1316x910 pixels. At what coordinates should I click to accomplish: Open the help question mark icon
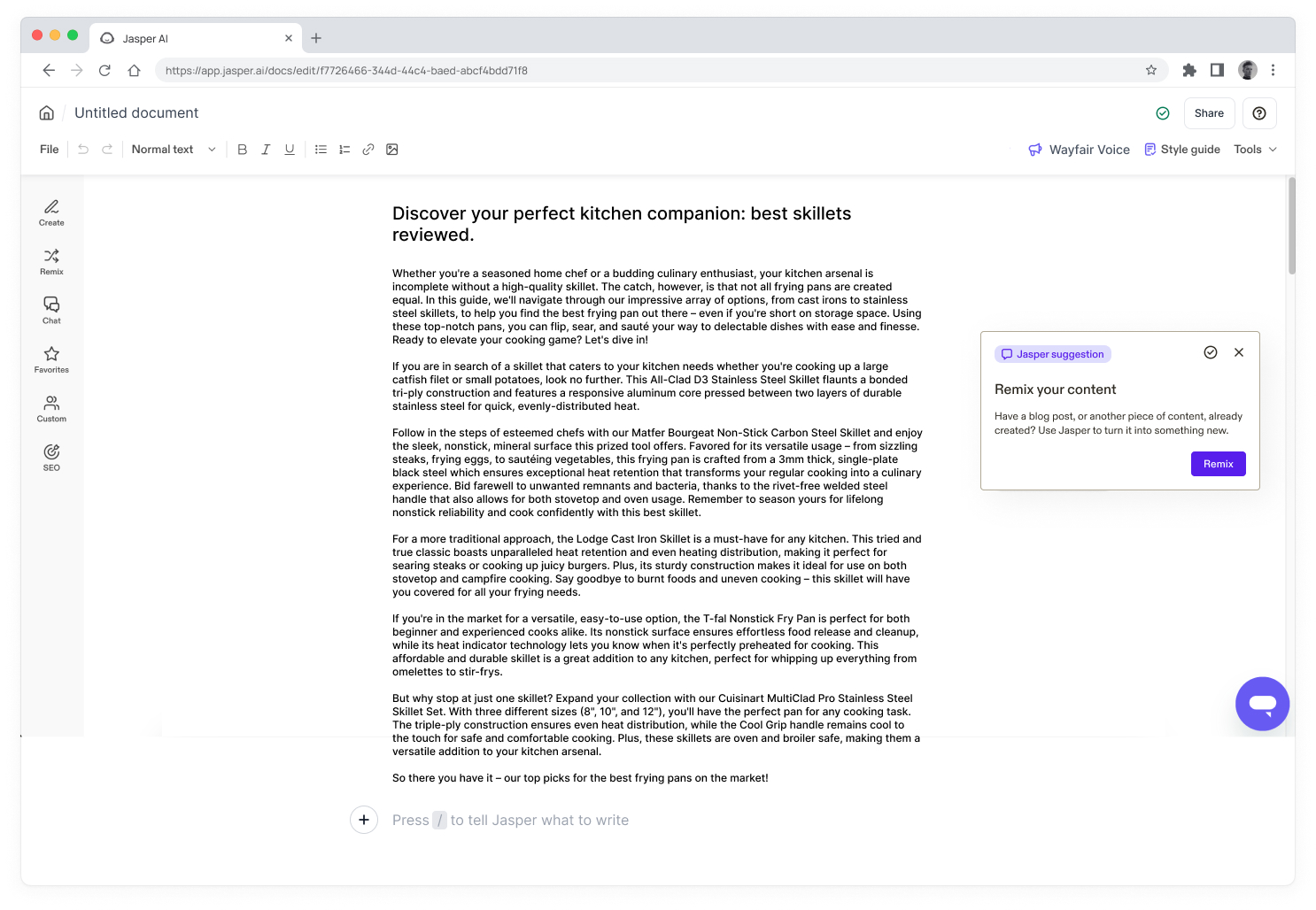click(1258, 113)
